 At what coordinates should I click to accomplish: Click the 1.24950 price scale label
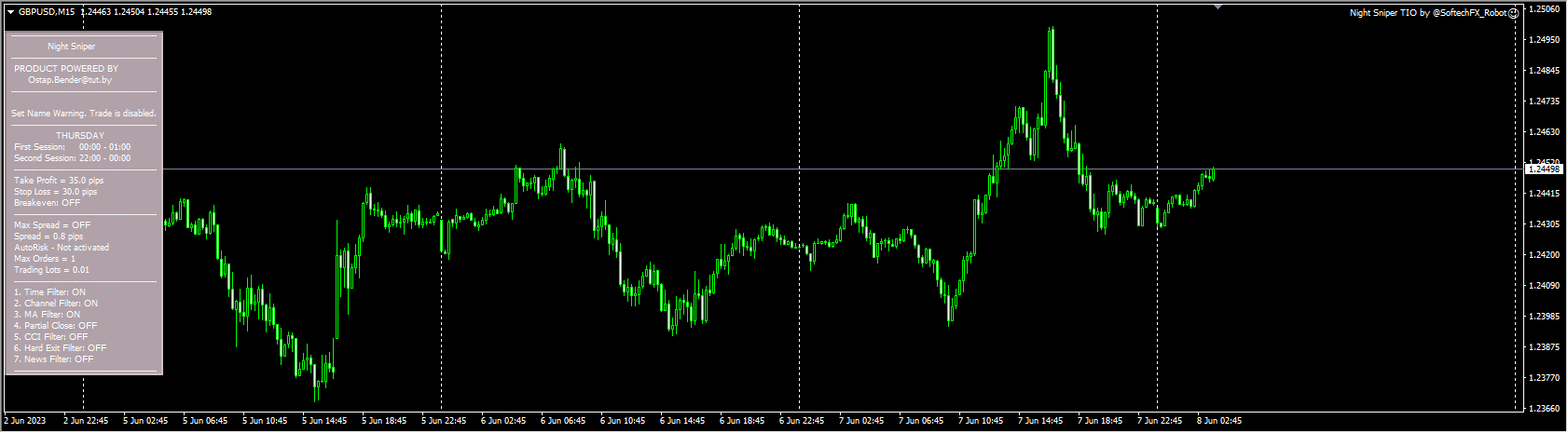tap(1545, 40)
